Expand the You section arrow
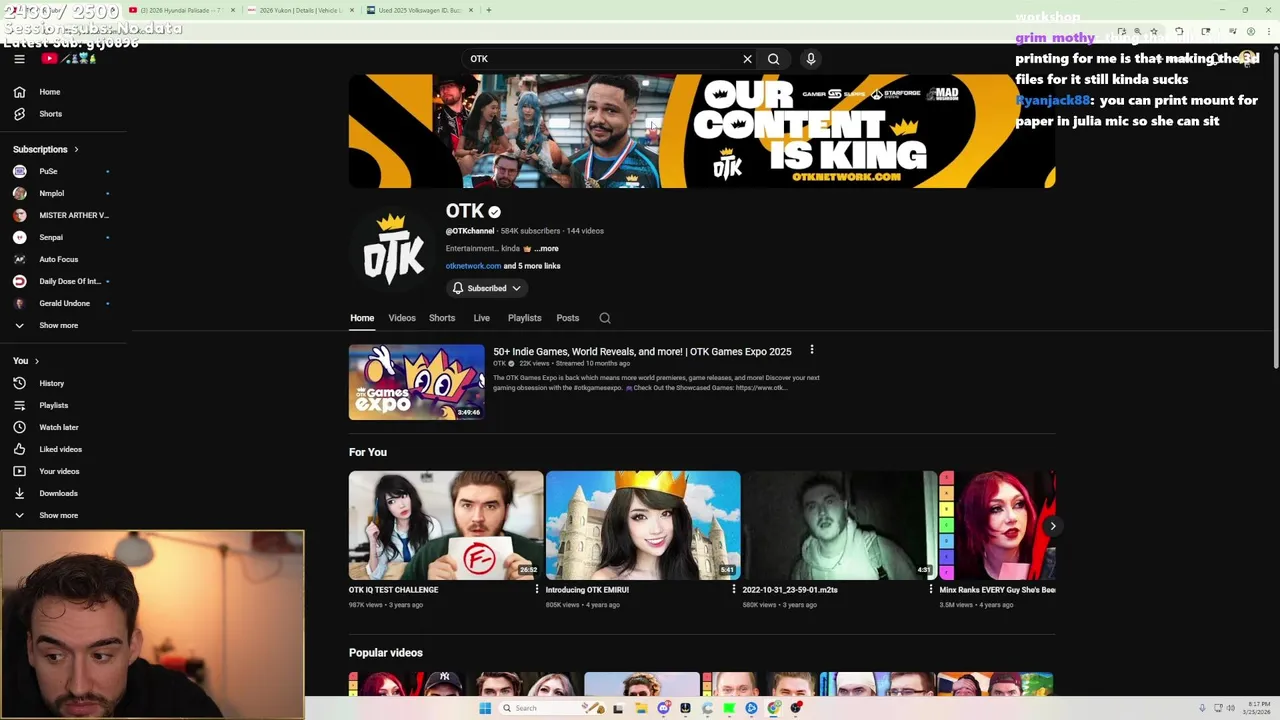Screen dimensions: 1280x720 (37, 361)
